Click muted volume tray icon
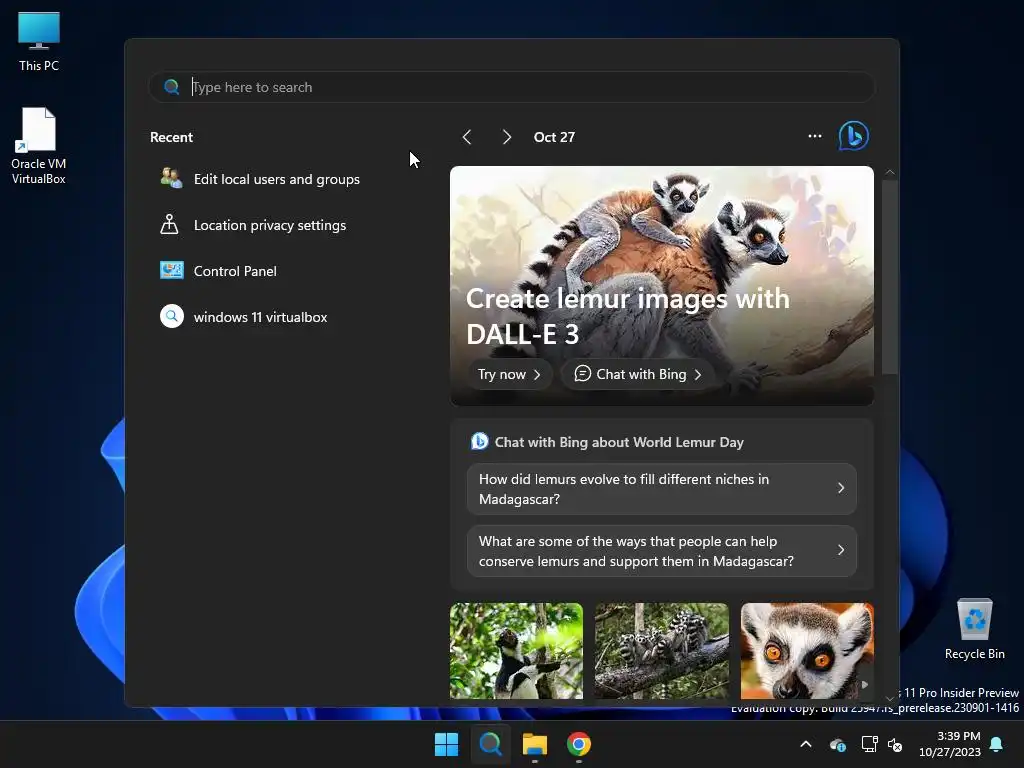Viewport: 1024px width, 768px height. click(x=895, y=744)
